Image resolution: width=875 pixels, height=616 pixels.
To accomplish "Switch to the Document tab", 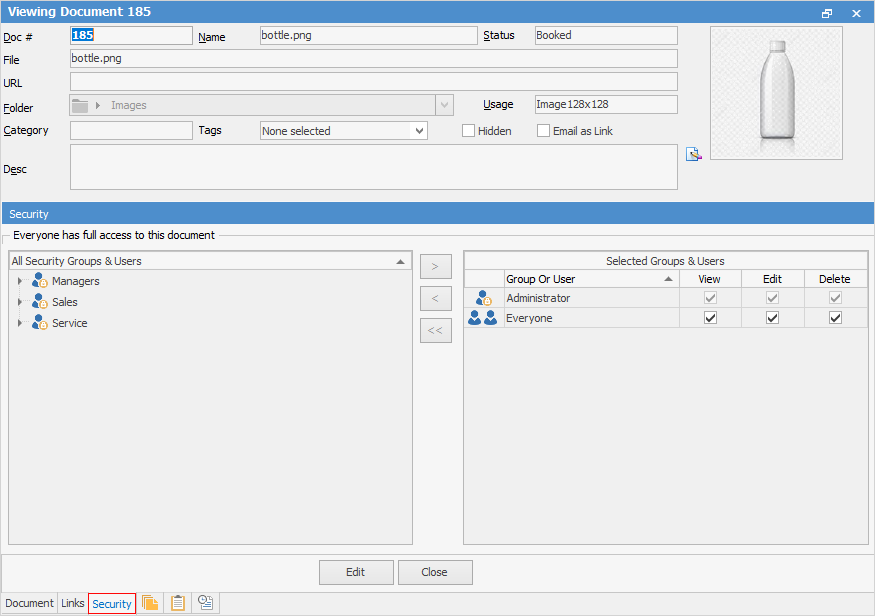I will click(30, 603).
